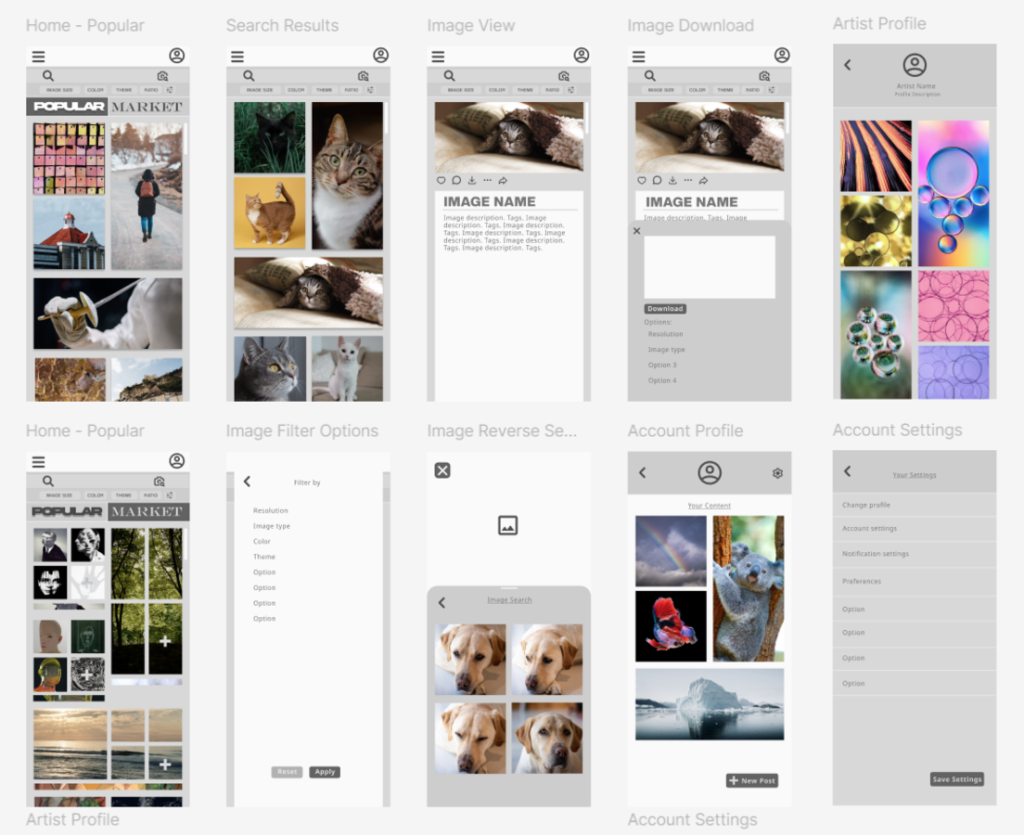Close the download options panel with the X
This screenshot has width=1024, height=835.
pyautogui.click(x=637, y=230)
